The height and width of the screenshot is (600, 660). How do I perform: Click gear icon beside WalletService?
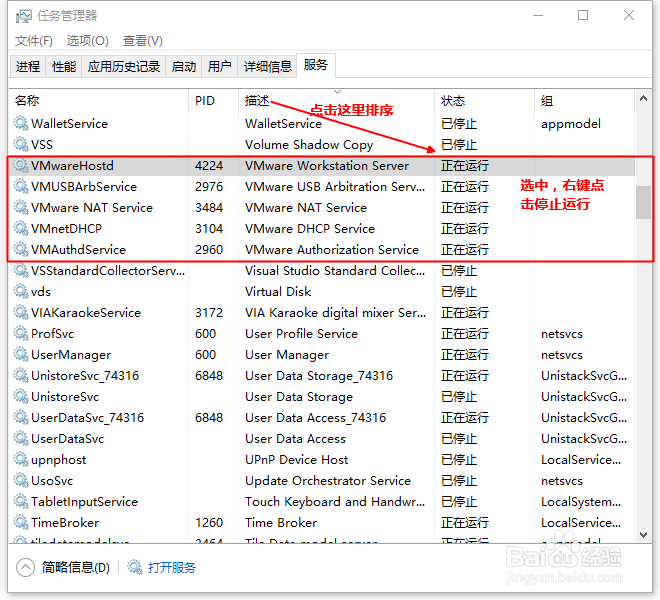click(x=21, y=123)
